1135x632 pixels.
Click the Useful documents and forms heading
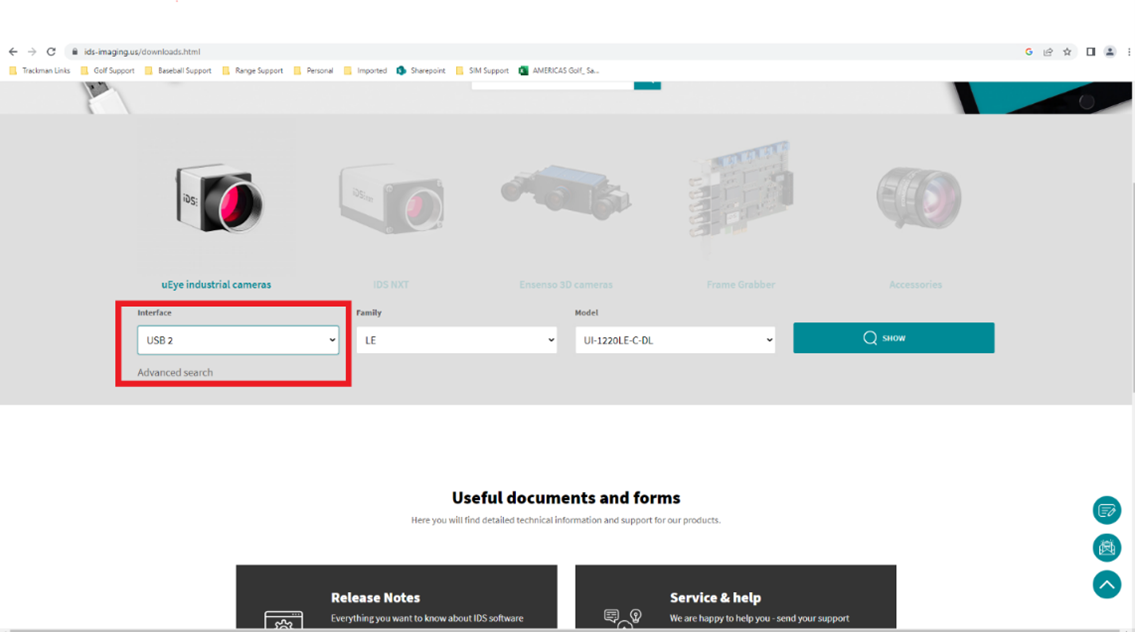pos(566,498)
